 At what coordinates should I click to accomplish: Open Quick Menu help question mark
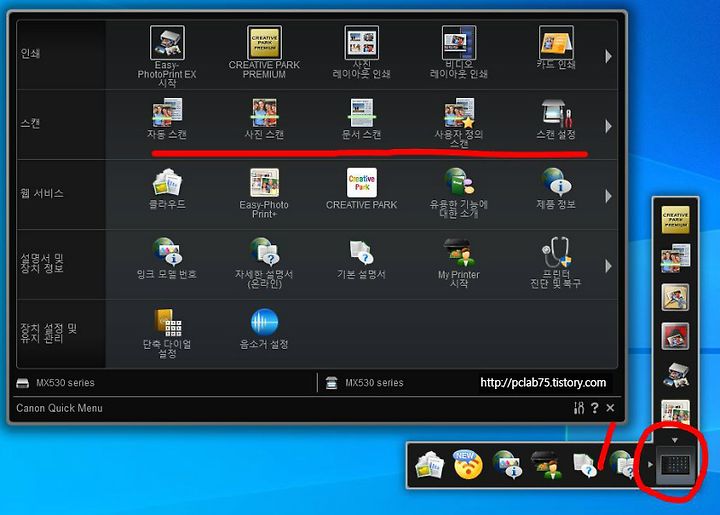(x=595, y=408)
